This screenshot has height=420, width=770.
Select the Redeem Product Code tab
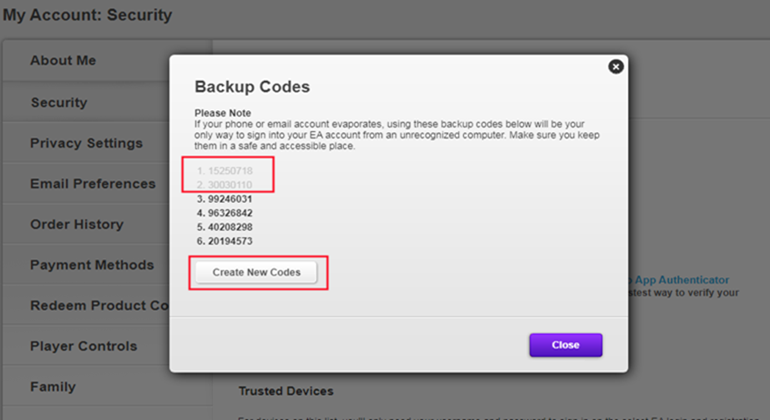tap(97, 306)
